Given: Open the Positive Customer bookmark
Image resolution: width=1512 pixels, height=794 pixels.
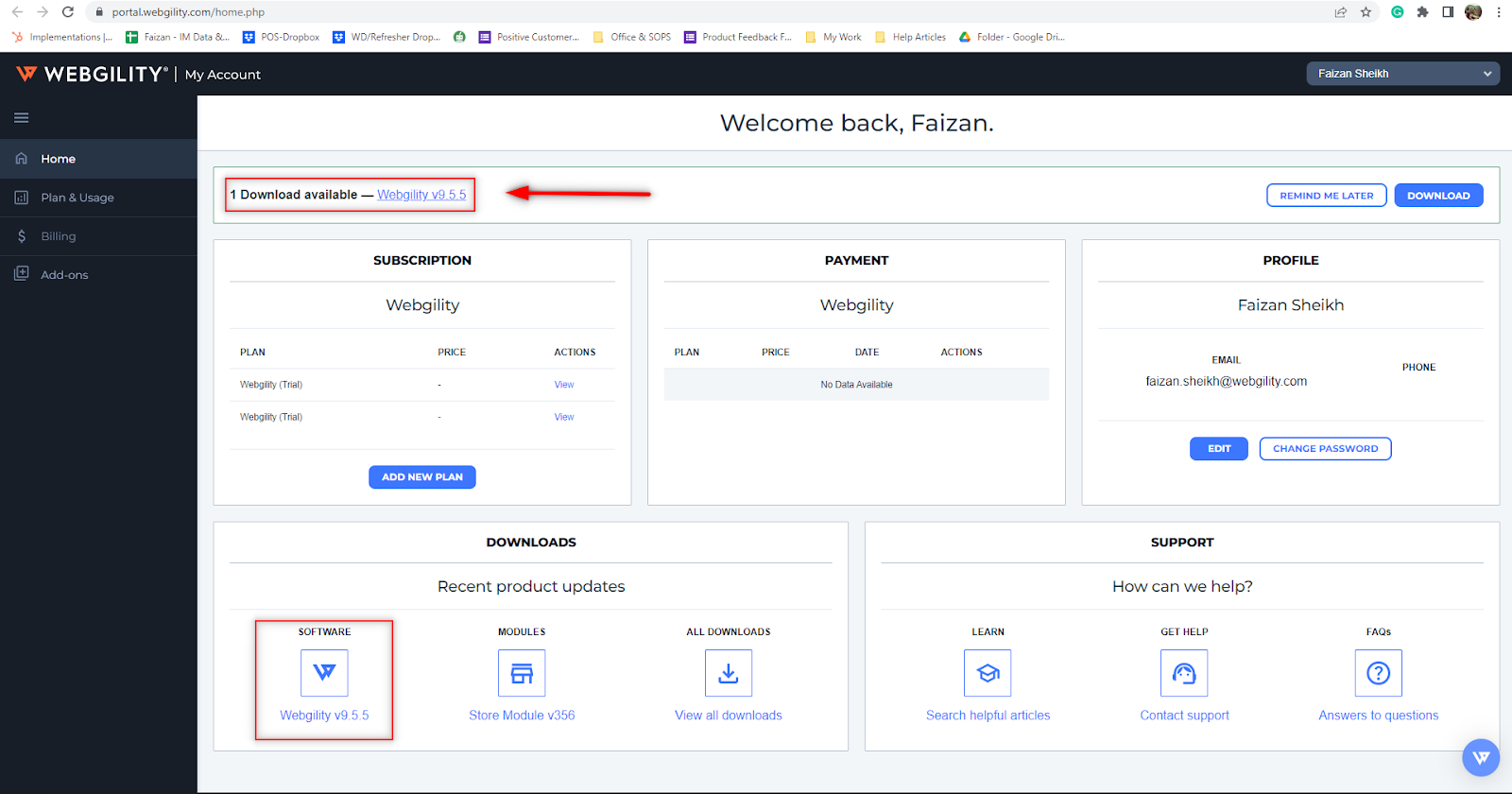Looking at the screenshot, I should [x=529, y=37].
